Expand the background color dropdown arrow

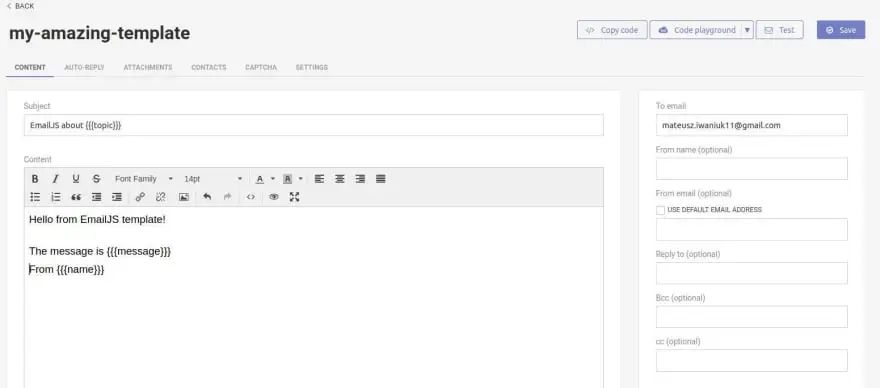(x=300, y=179)
